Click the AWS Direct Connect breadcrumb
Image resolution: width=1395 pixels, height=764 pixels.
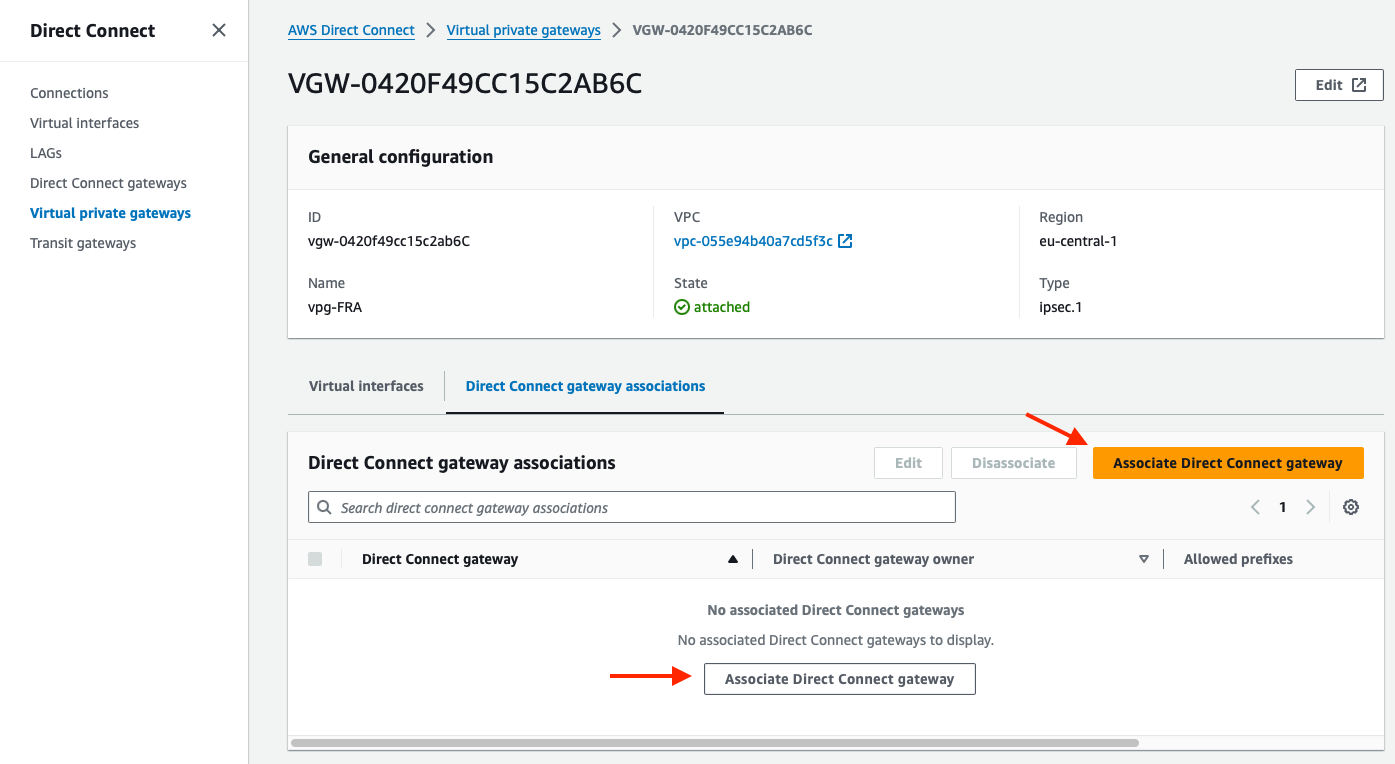coord(351,30)
